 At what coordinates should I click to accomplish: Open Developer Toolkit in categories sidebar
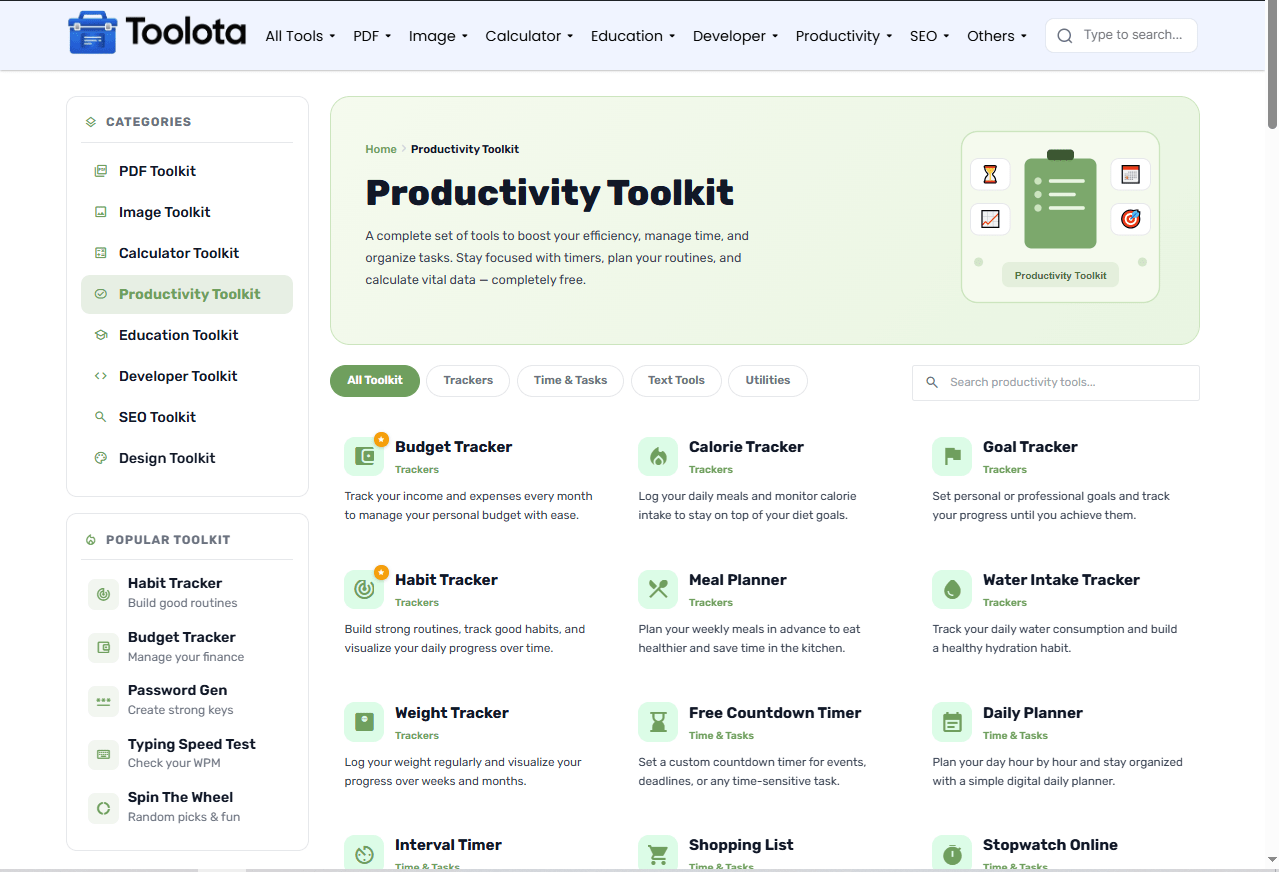[187, 376]
